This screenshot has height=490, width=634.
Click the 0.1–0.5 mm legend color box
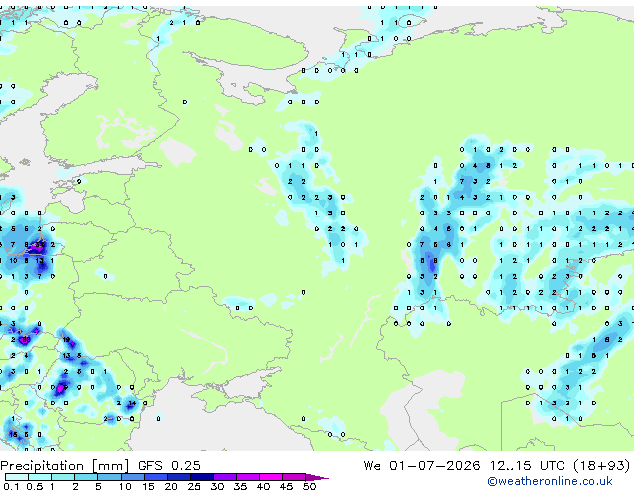pos(17,477)
